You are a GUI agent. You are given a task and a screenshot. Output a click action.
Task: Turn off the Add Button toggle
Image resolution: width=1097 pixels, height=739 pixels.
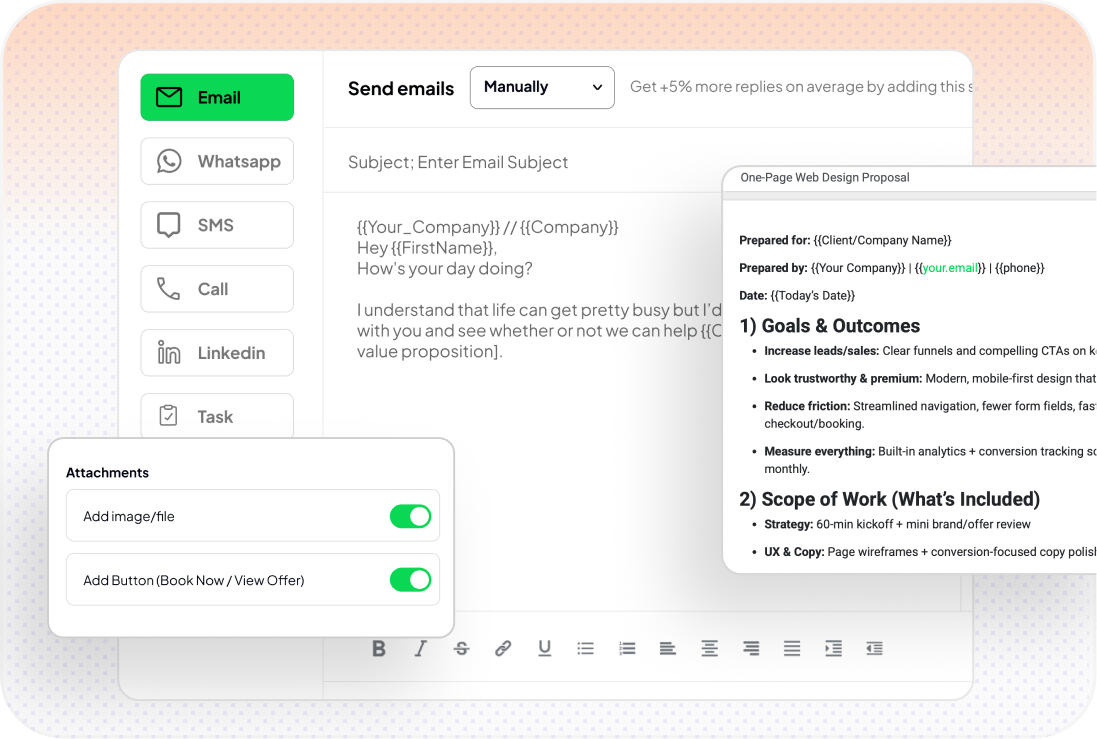[410, 580]
